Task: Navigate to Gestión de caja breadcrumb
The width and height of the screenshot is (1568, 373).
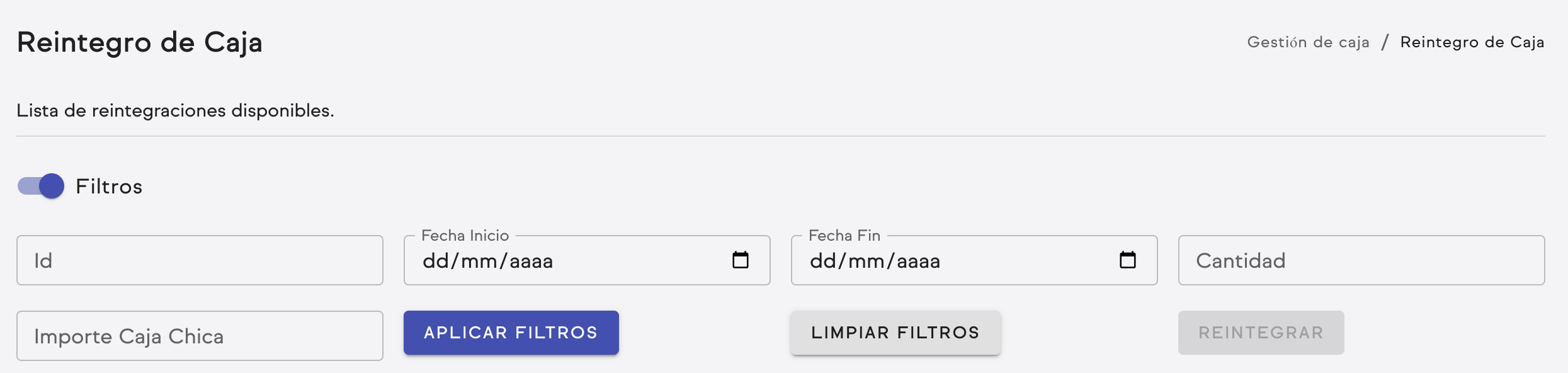Action: (1308, 42)
